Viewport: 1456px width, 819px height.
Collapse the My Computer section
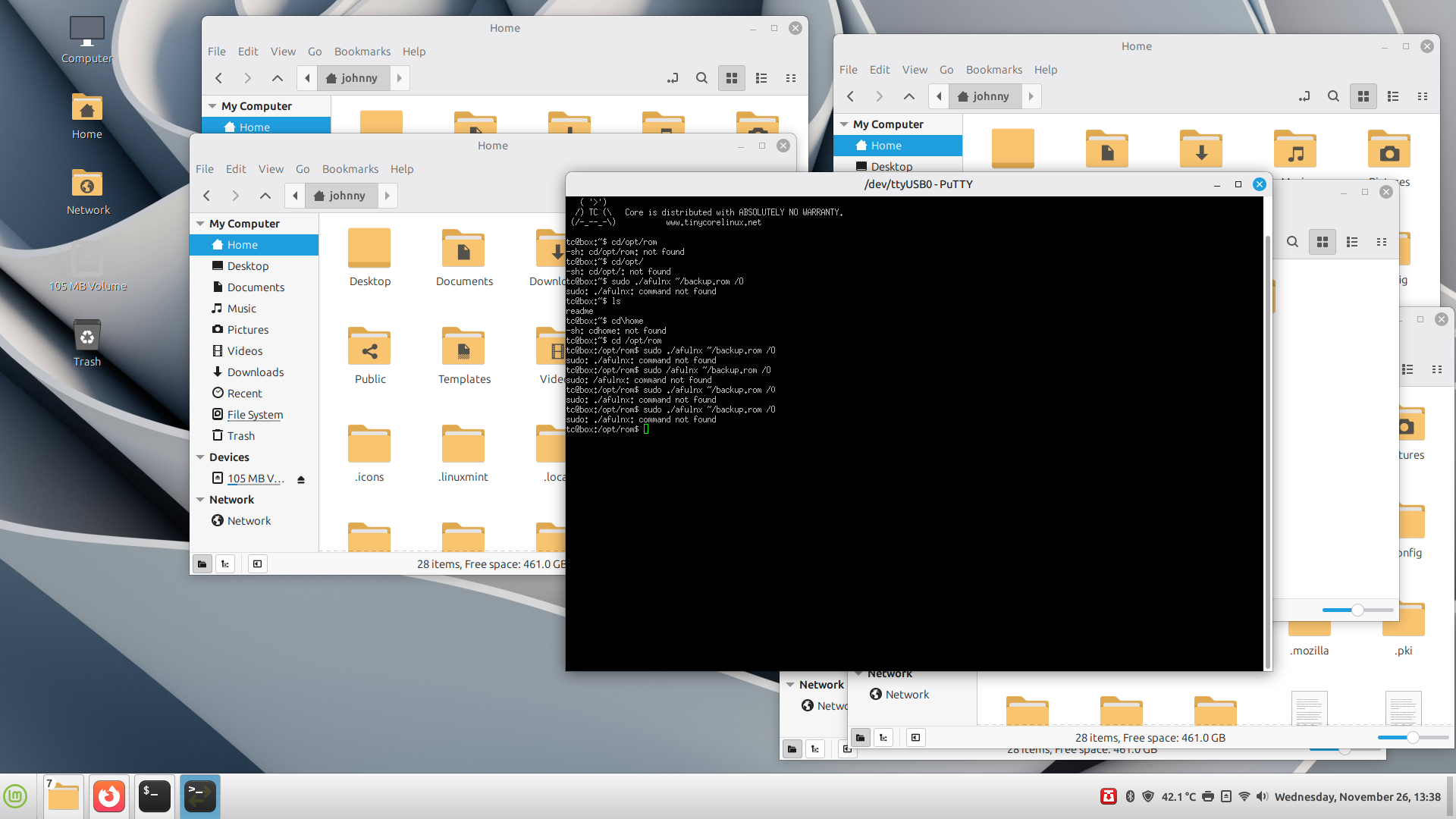pyautogui.click(x=200, y=223)
